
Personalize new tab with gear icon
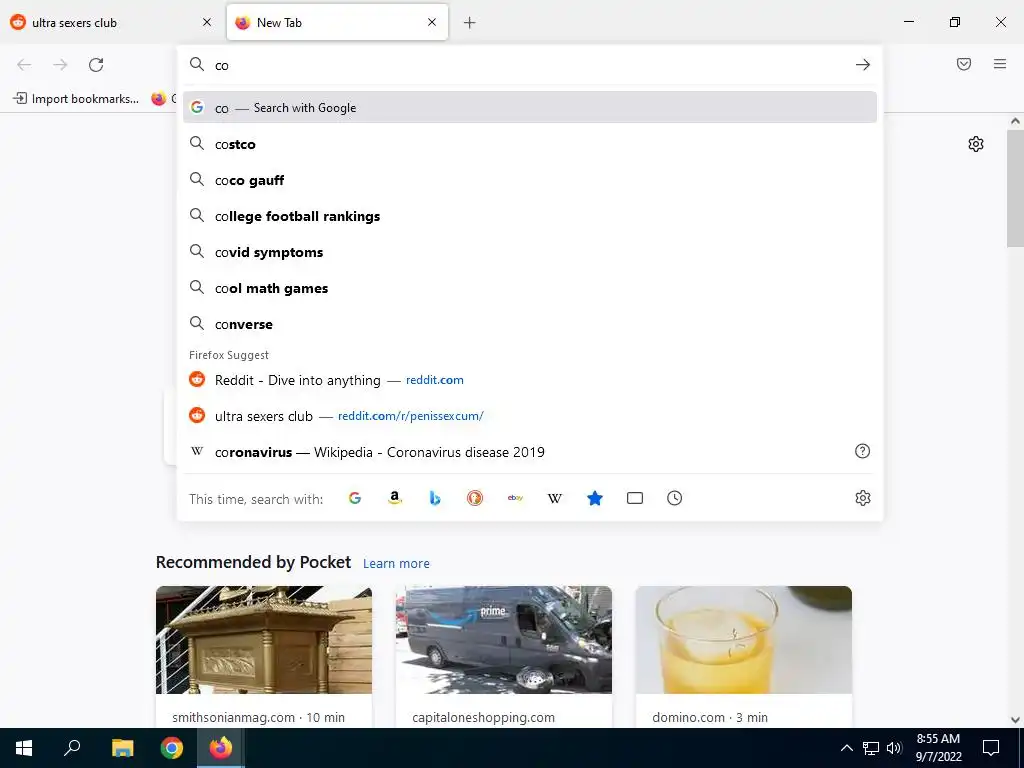pos(976,144)
